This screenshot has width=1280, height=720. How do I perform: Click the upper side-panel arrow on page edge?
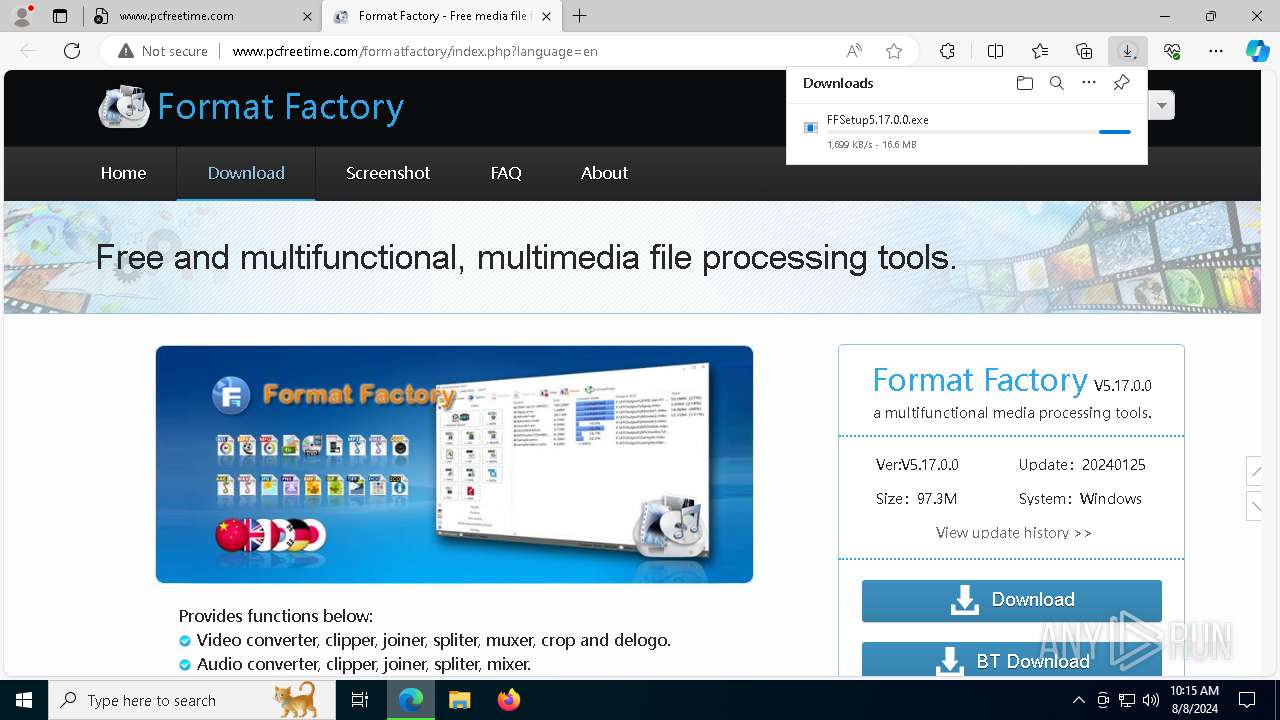[x=1256, y=470]
